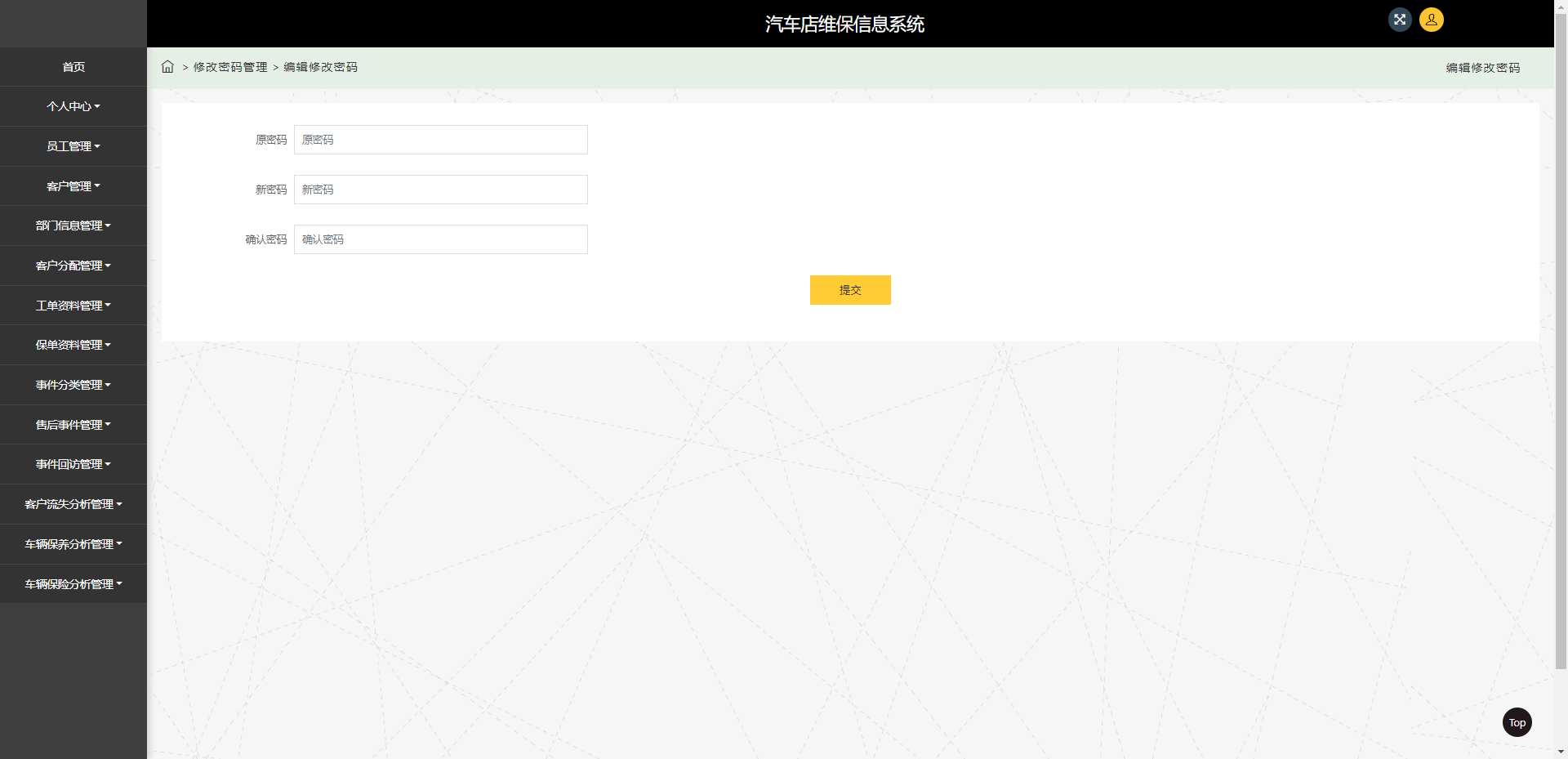Click 修改密码管理 breadcrumb link
This screenshot has height=759, width=1568.
230,67
